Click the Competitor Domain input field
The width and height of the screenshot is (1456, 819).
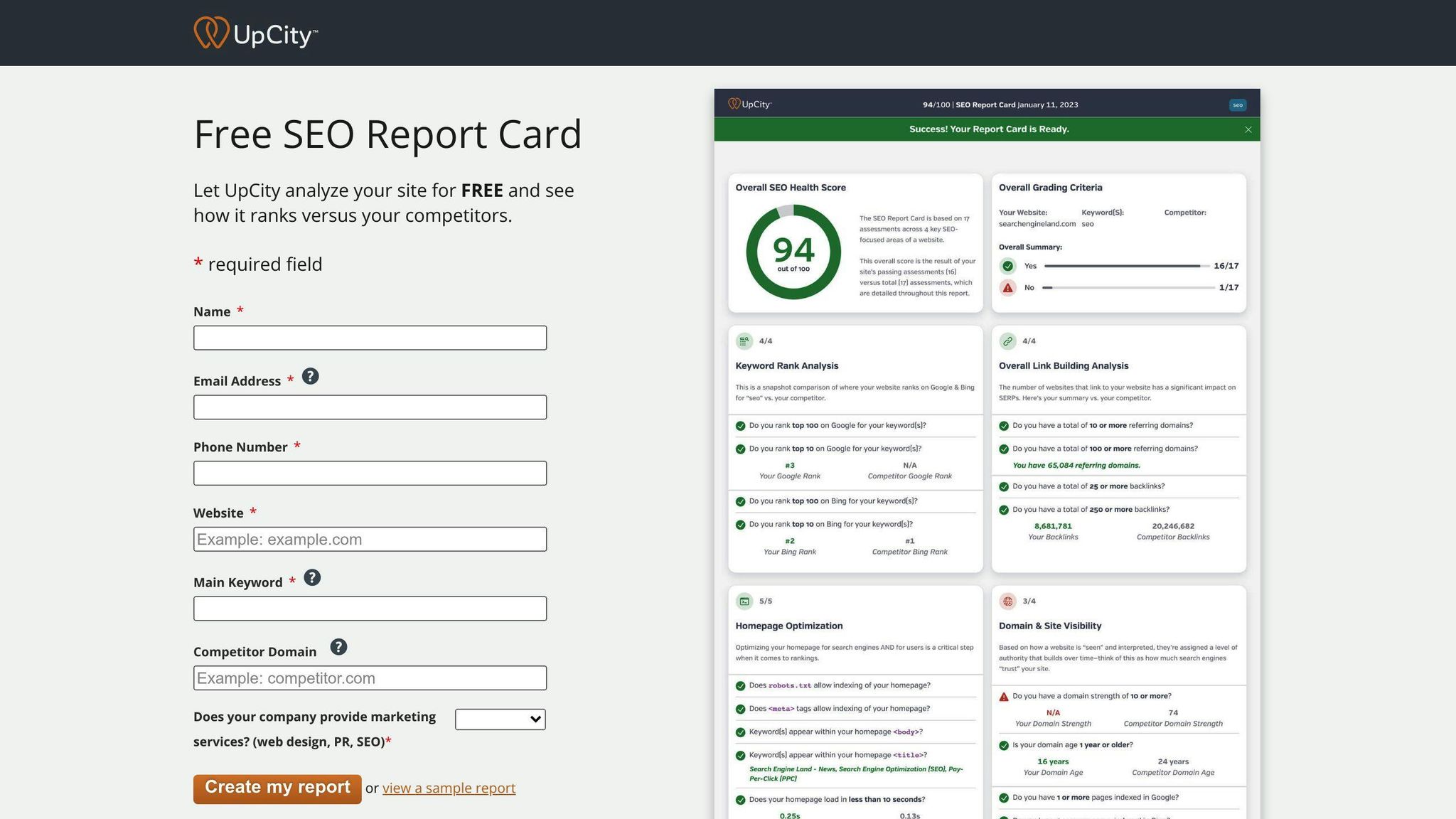point(370,678)
